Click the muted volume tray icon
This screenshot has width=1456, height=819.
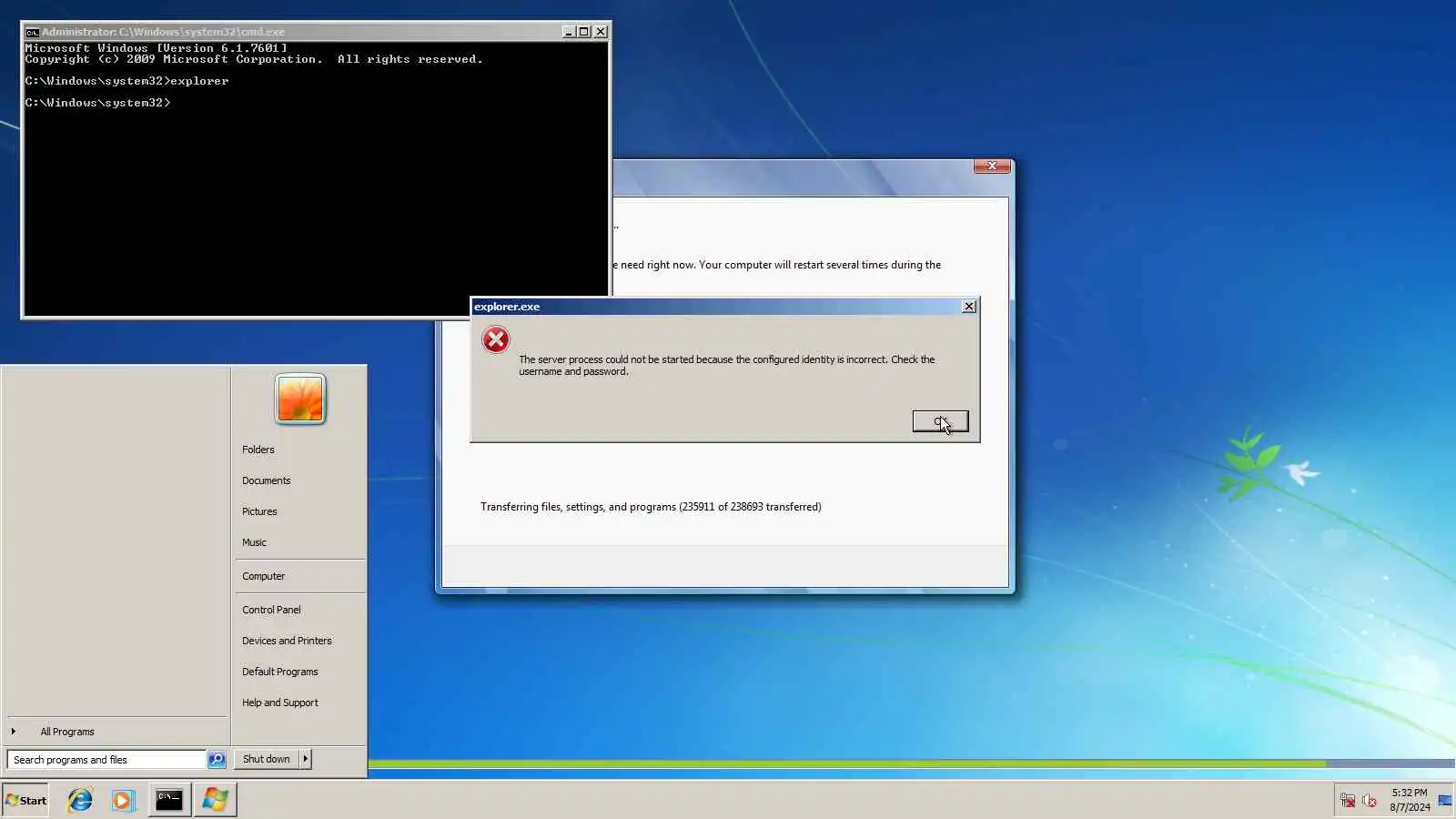point(1370,801)
